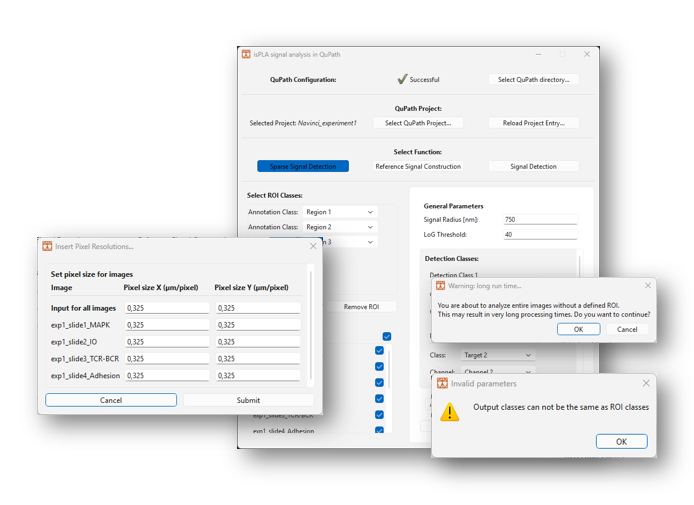
Task: Select the Sparse Signal Detection function
Action: click(x=302, y=166)
